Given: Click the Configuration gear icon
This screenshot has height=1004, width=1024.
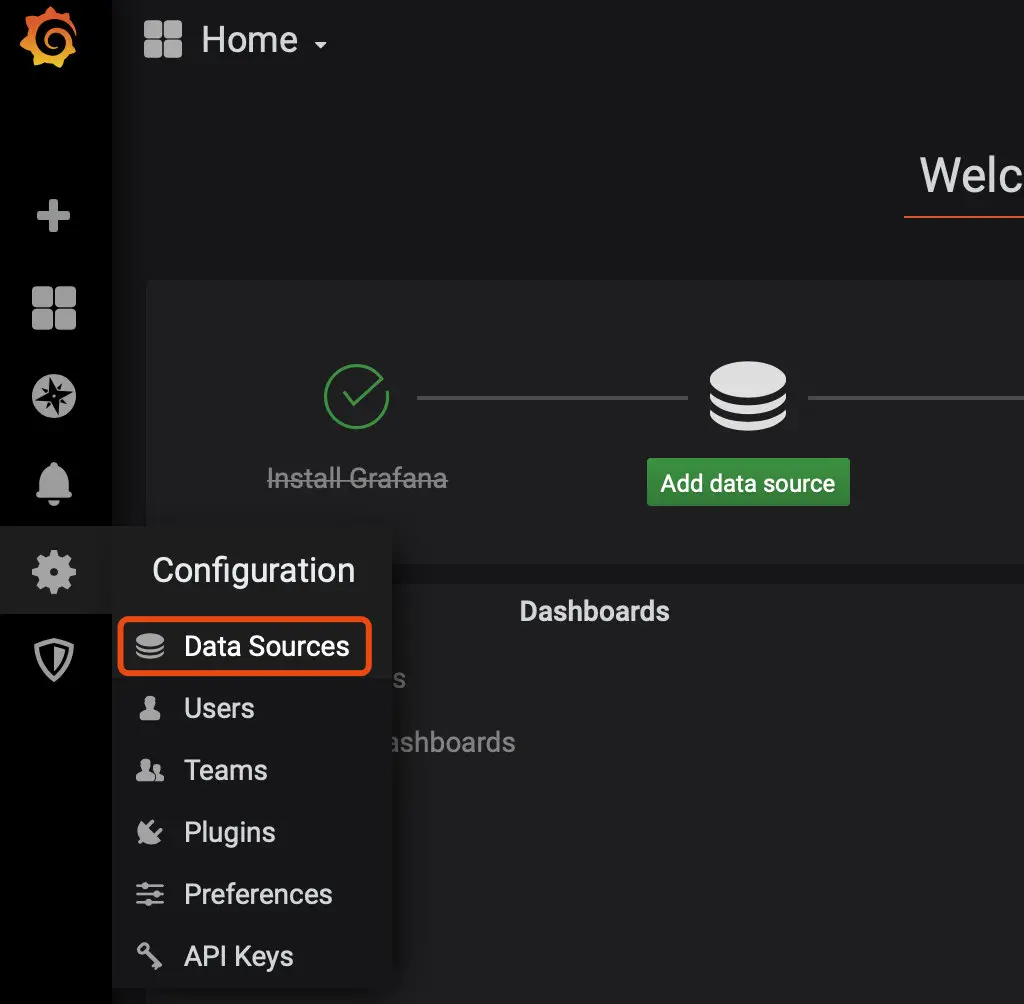Looking at the screenshot, I should [x=54, y=572].
